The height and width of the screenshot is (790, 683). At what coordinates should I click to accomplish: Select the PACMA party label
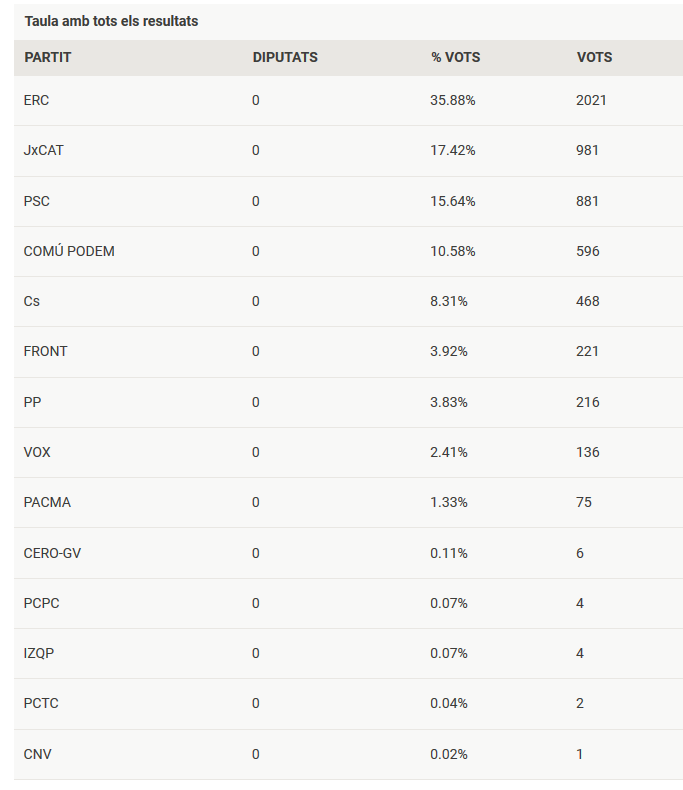pyautogui.click(x=47, y=502)
